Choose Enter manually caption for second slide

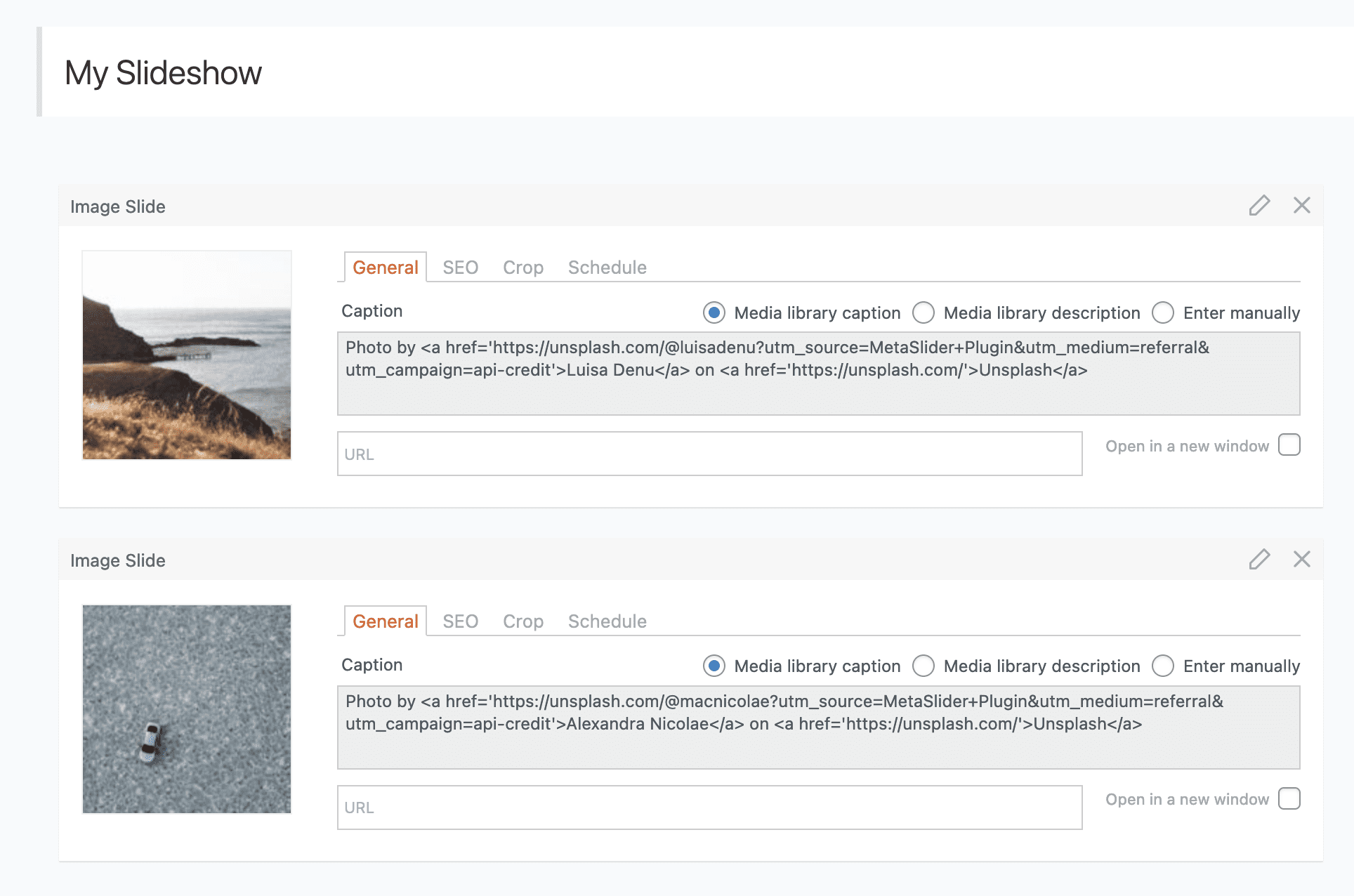point(1163,666)
